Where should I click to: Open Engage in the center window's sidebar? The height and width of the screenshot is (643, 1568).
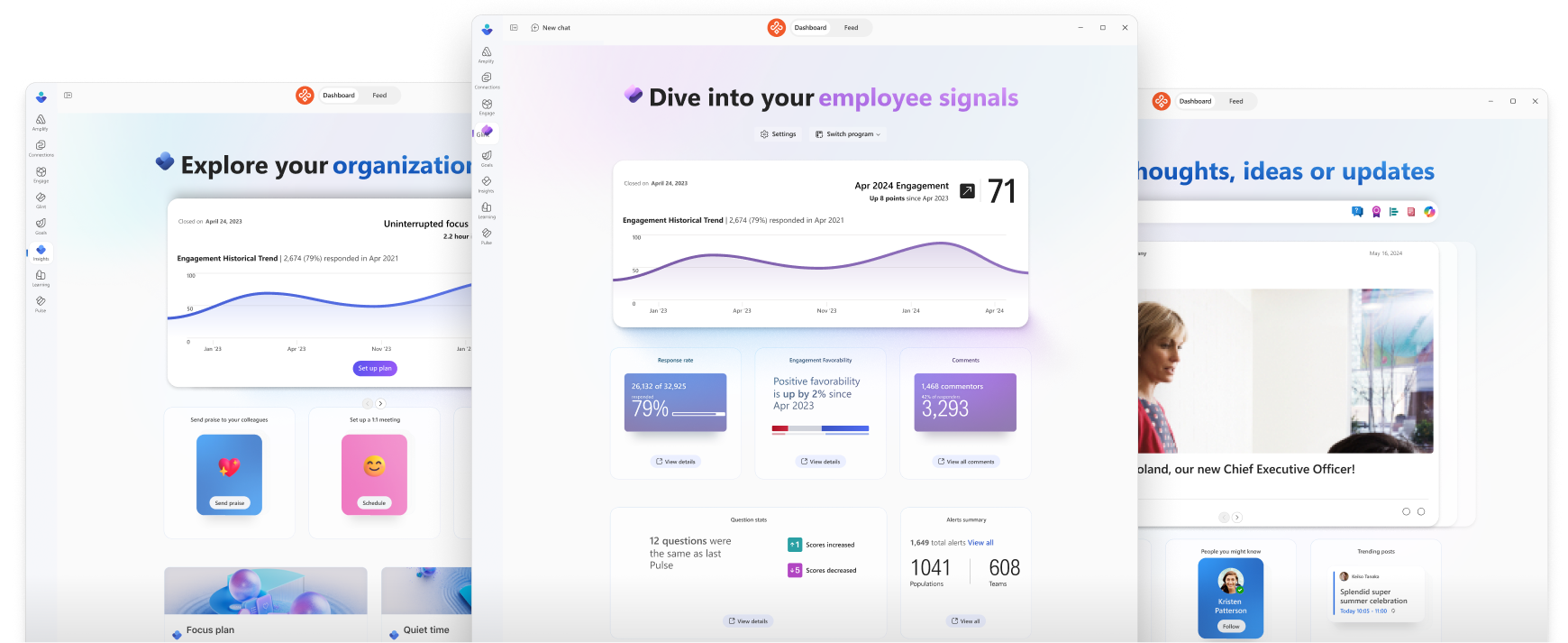coord(487,106)
